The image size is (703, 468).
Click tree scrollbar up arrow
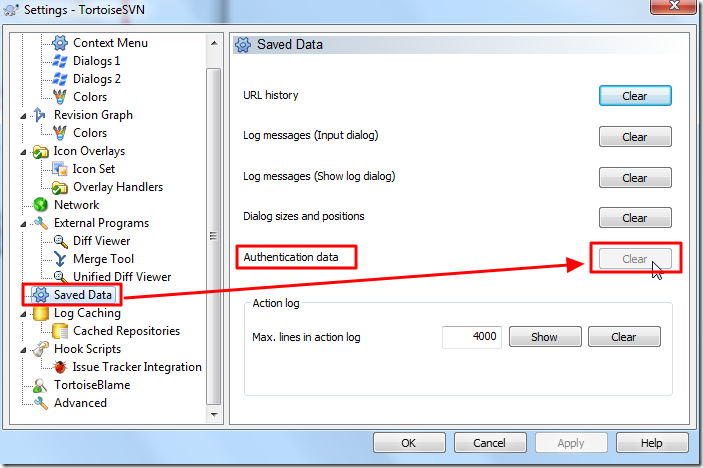[x=214, y=43]
